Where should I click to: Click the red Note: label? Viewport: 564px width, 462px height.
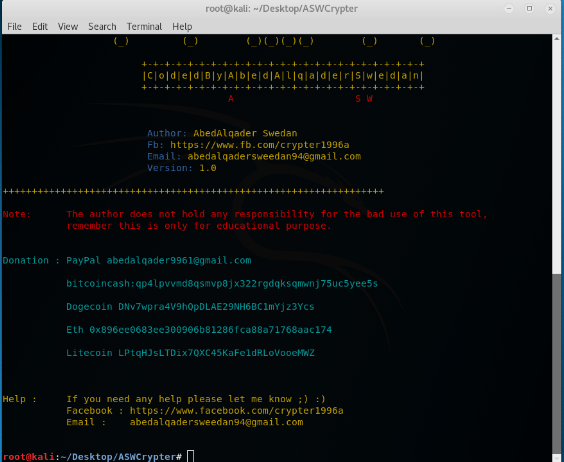click(x=17, y=214)
